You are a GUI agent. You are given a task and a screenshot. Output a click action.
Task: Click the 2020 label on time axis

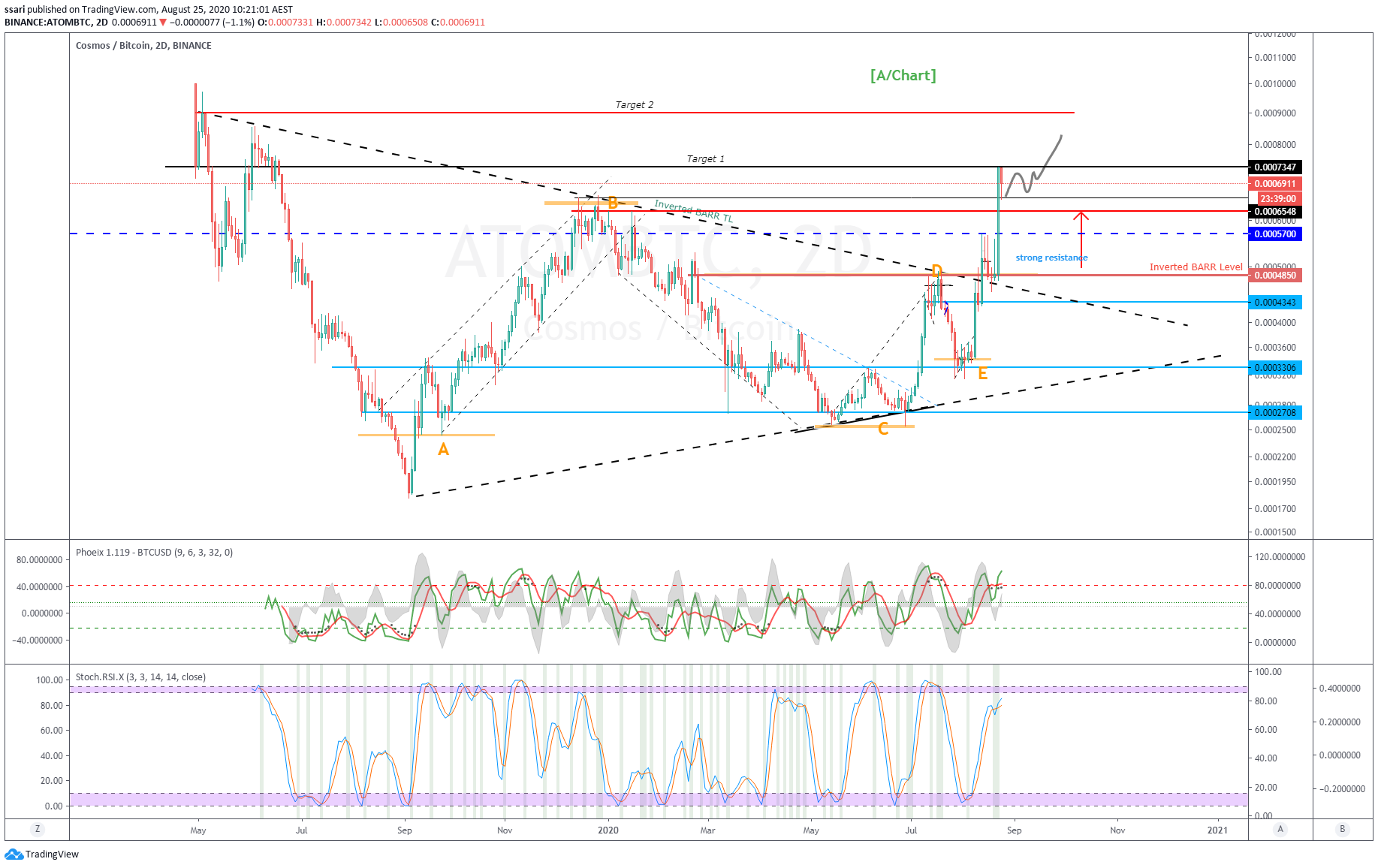[x=608, y=830]
